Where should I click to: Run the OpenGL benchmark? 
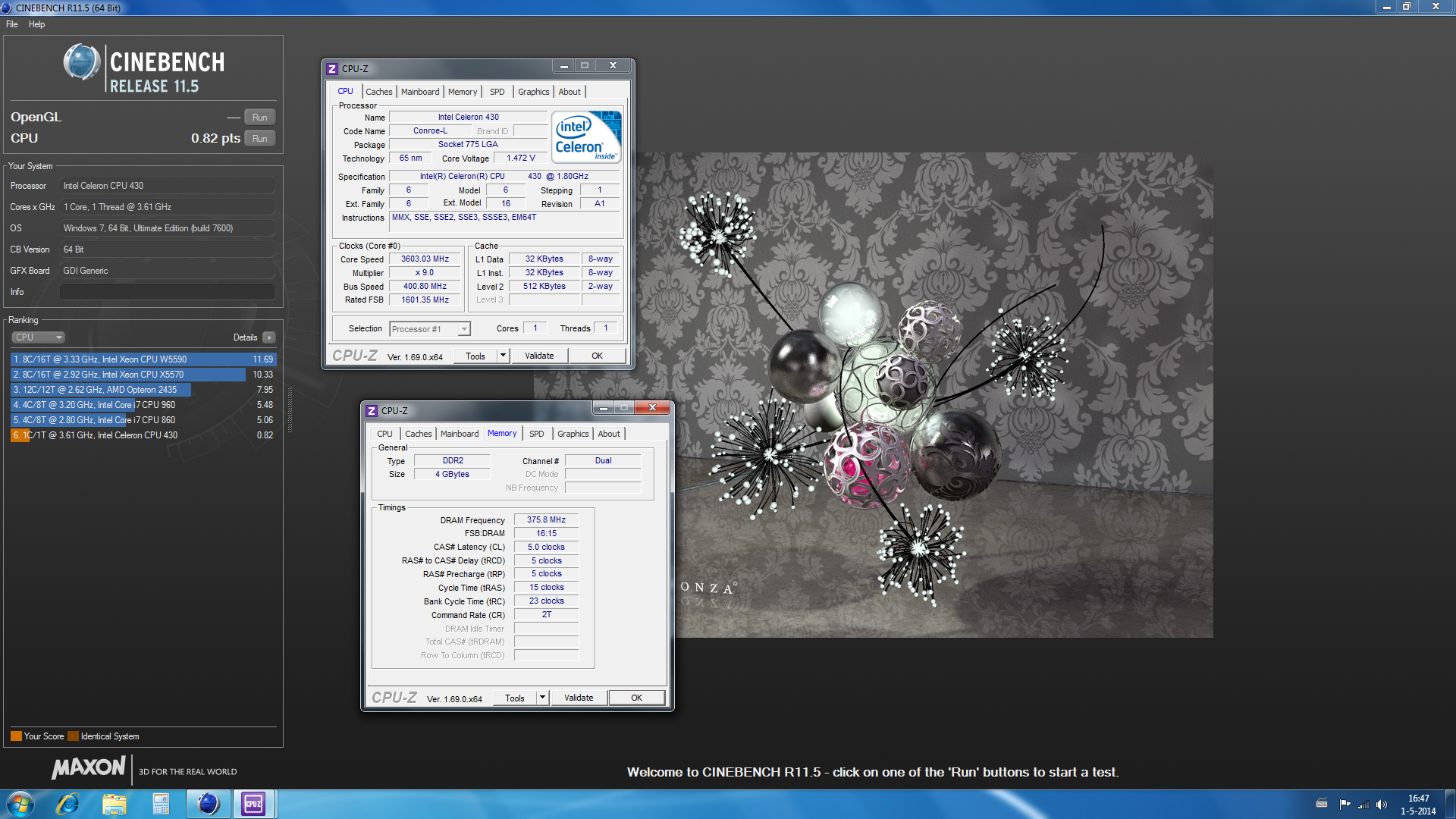pyautogui.click(x=260, y=118)
